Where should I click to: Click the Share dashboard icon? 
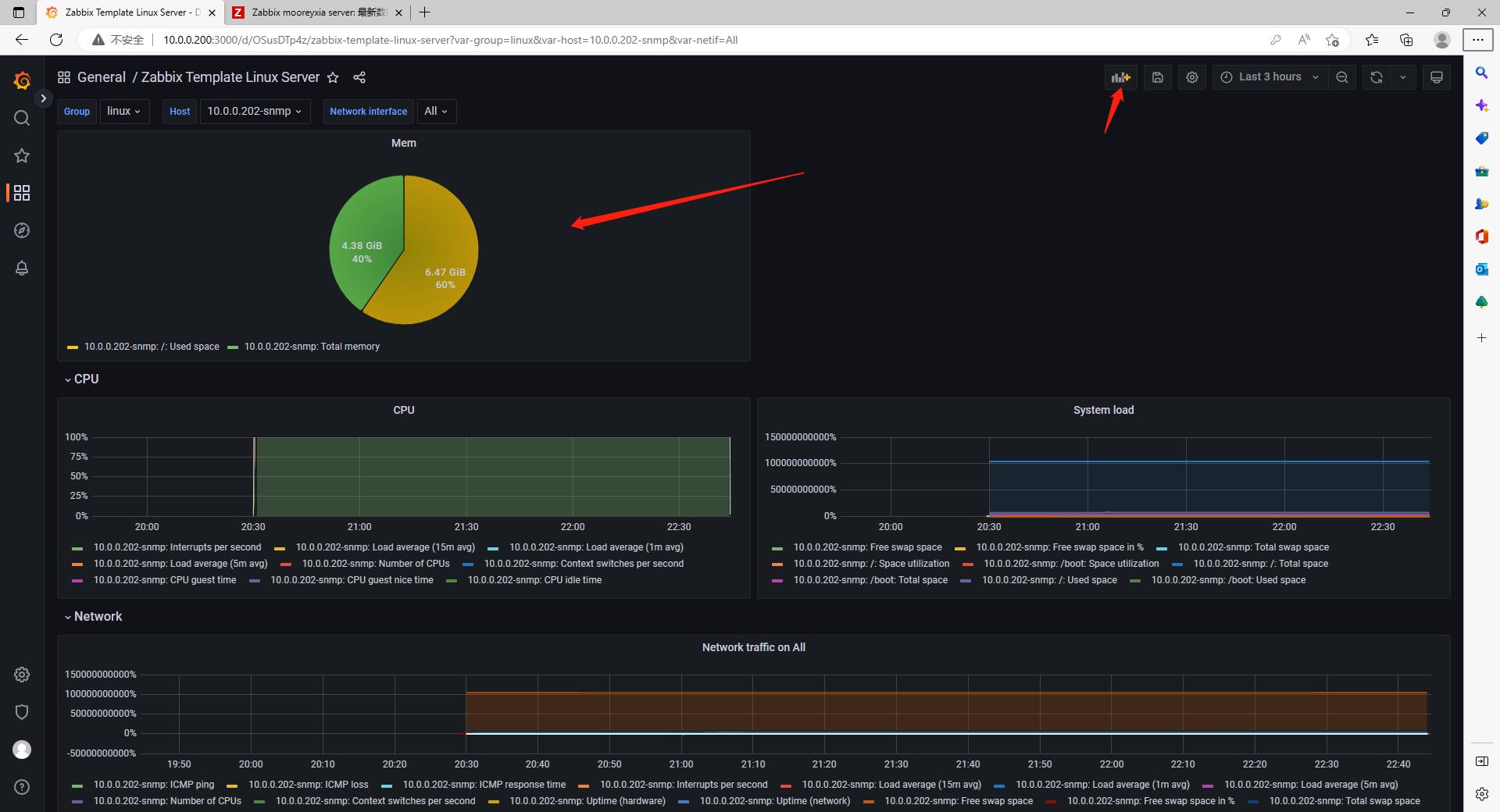[359, 77]
